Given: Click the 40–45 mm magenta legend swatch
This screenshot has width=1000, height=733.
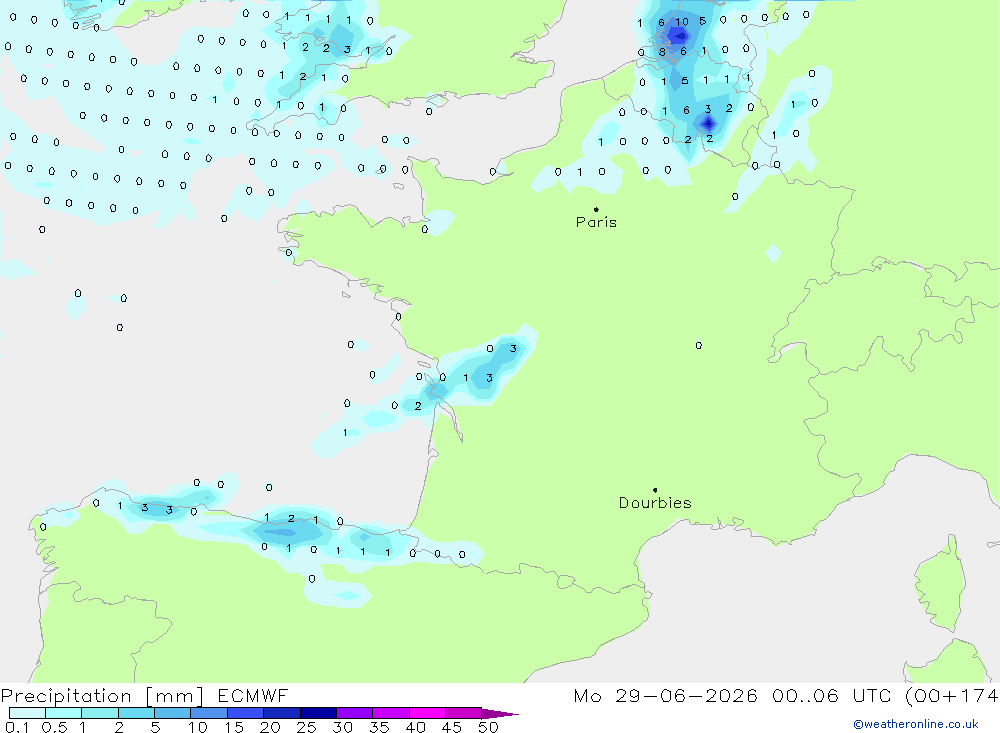Looking at the screenshot, I should [x=427, y=713].
